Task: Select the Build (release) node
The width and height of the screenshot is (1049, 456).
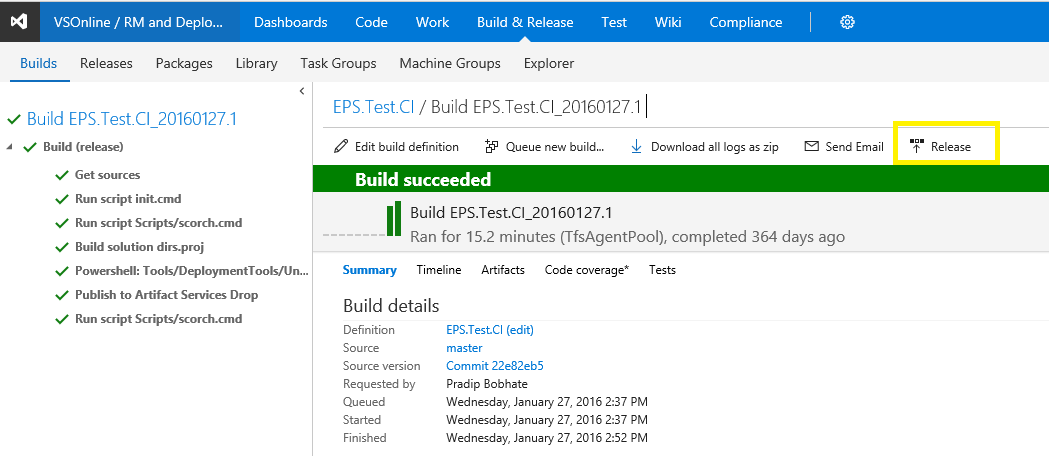Action: pos(83,147)
